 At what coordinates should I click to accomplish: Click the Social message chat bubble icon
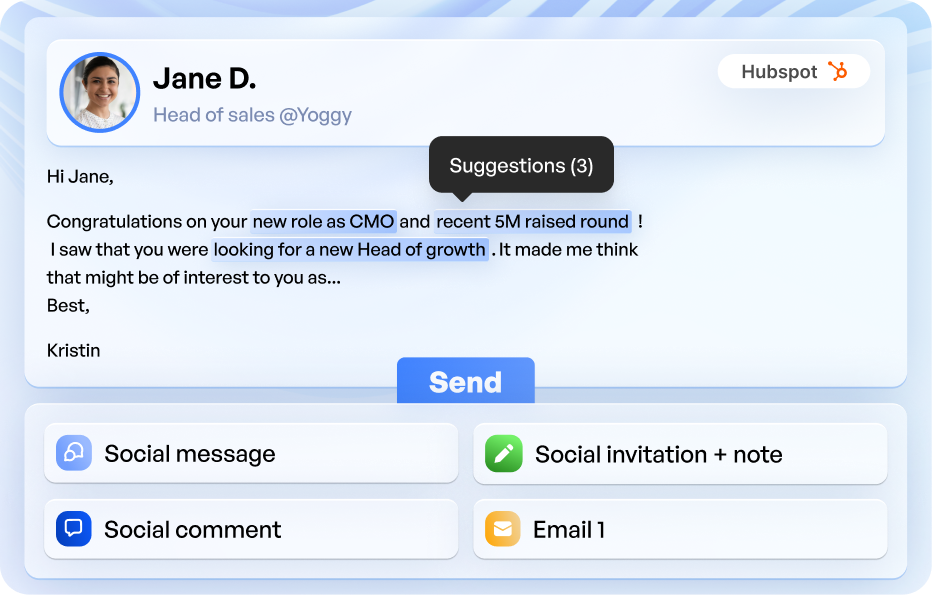74,453
